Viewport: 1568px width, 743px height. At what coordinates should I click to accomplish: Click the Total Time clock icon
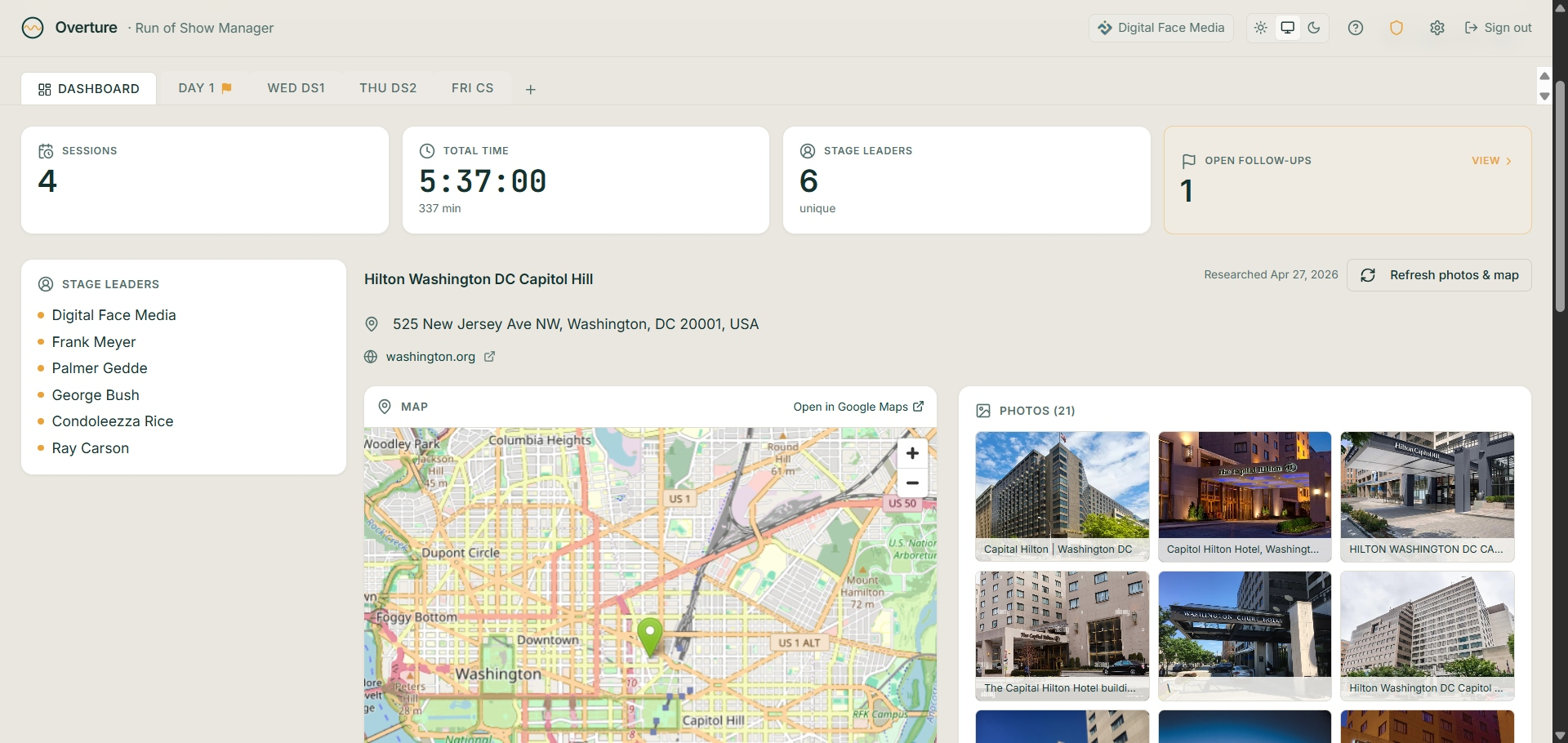coord(426,151)
